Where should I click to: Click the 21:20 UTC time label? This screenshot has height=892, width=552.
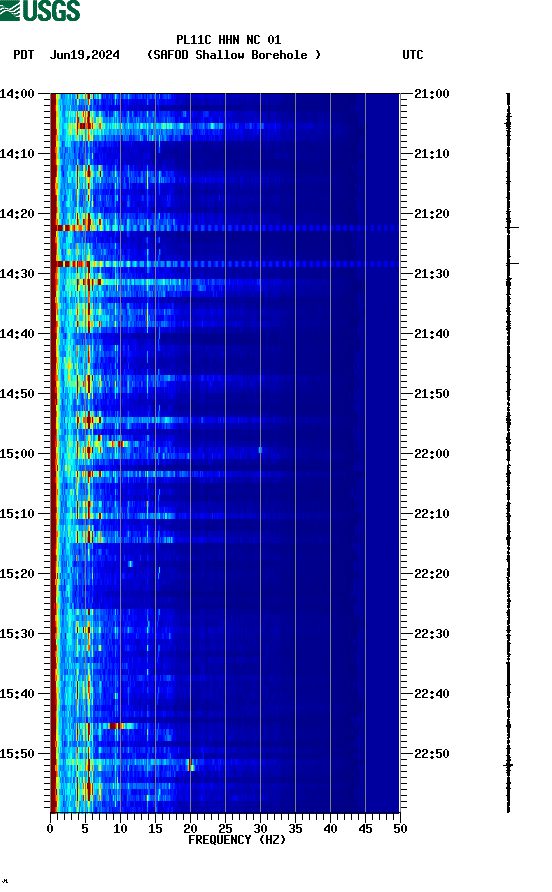[x=432, y=213]
